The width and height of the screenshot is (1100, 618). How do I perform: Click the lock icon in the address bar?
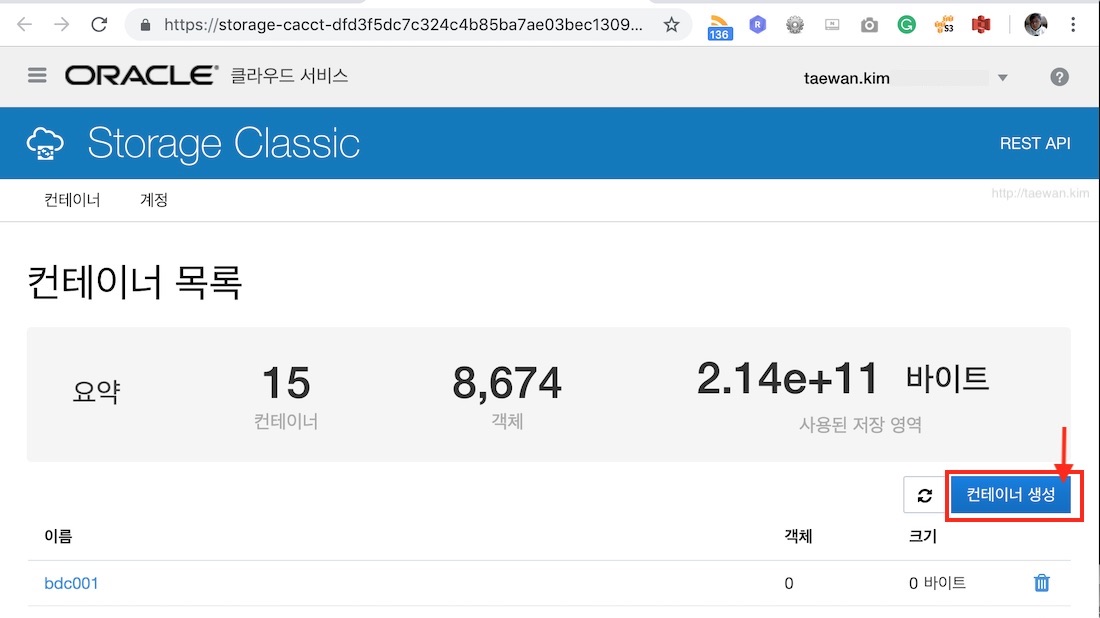(x=145, y=25)
